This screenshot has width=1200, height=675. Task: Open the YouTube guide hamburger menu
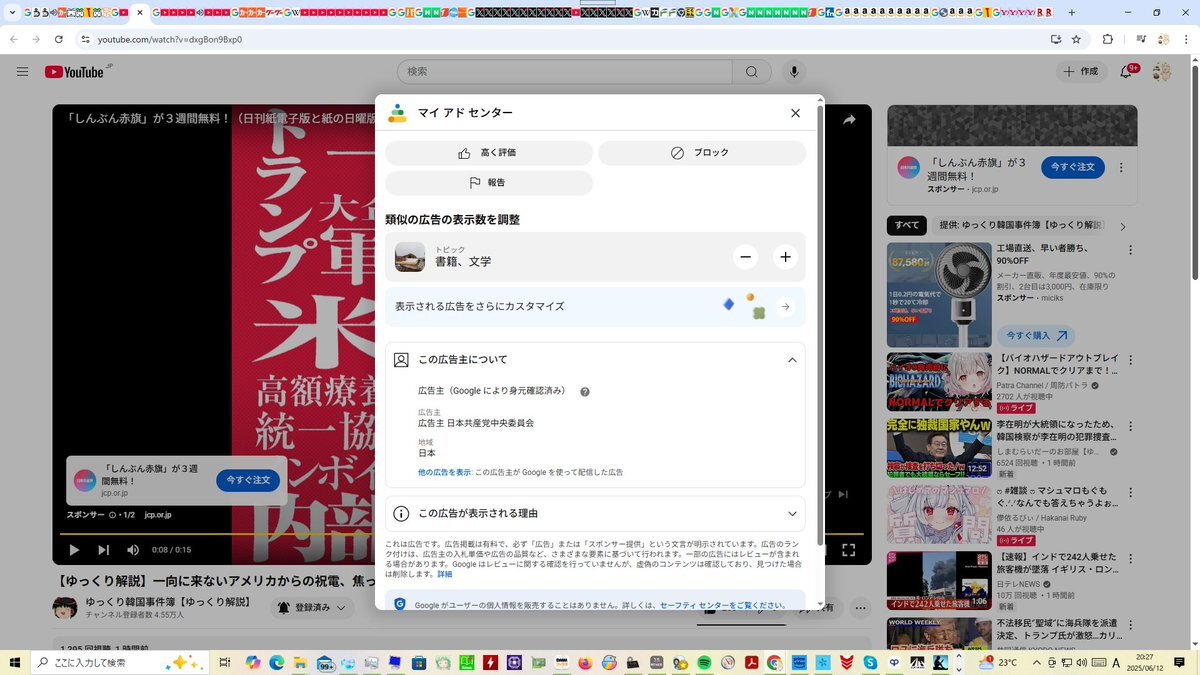coord(22,72)
